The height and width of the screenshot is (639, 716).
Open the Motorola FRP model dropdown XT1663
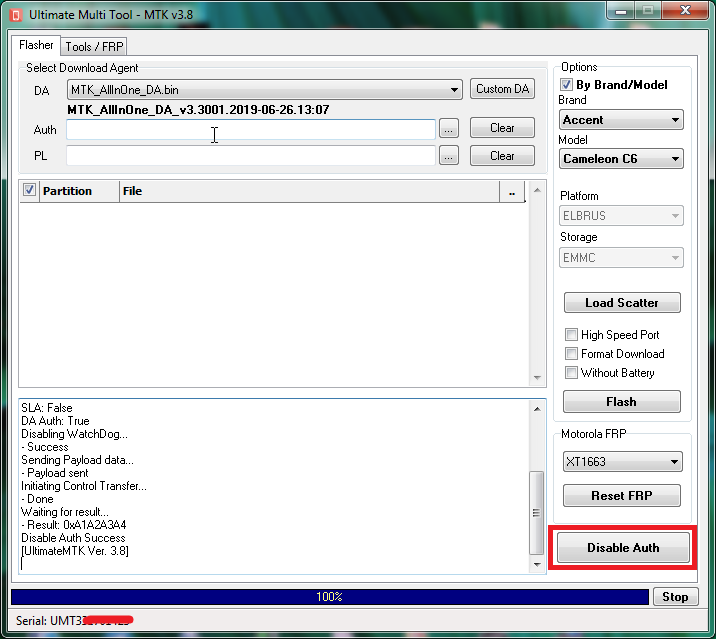[622, 462]
